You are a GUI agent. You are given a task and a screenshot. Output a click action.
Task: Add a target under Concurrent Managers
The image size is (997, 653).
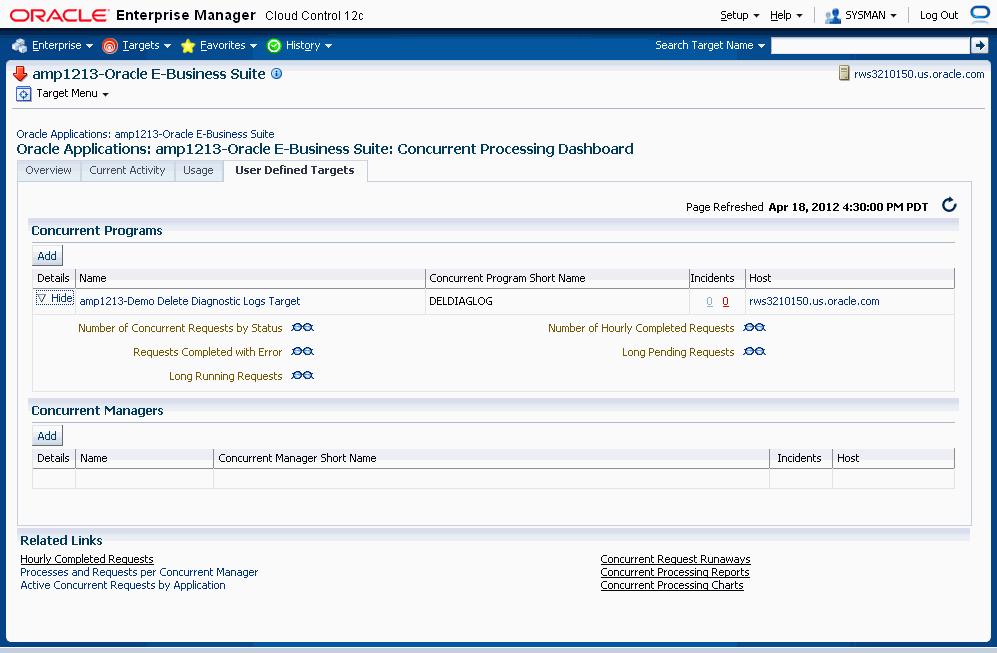tap(47, 436)
